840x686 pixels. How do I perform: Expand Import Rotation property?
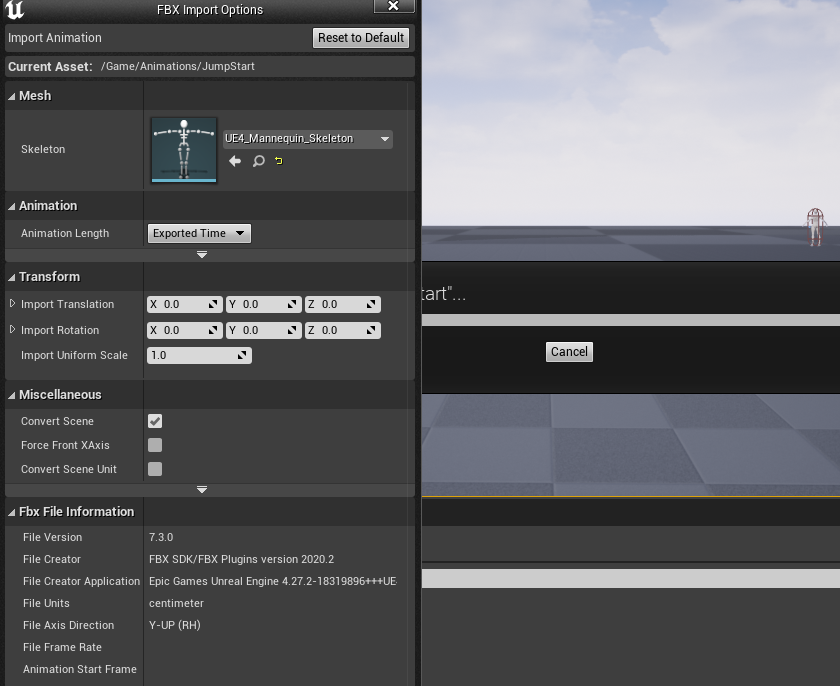click(12, 329)
